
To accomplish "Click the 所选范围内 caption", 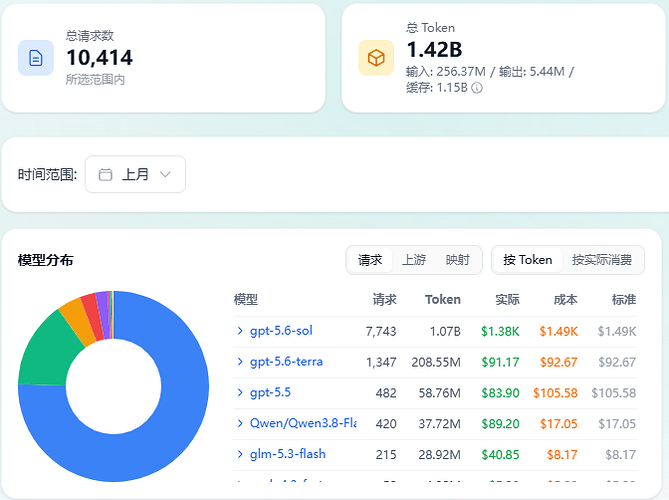I will (95, 79).
